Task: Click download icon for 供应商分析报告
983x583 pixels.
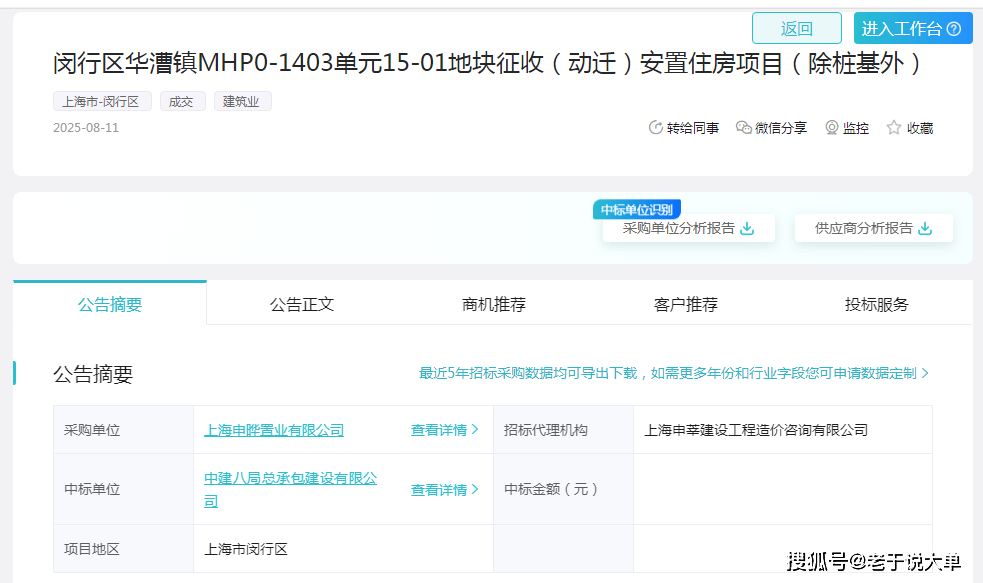Action: (925, 229)
